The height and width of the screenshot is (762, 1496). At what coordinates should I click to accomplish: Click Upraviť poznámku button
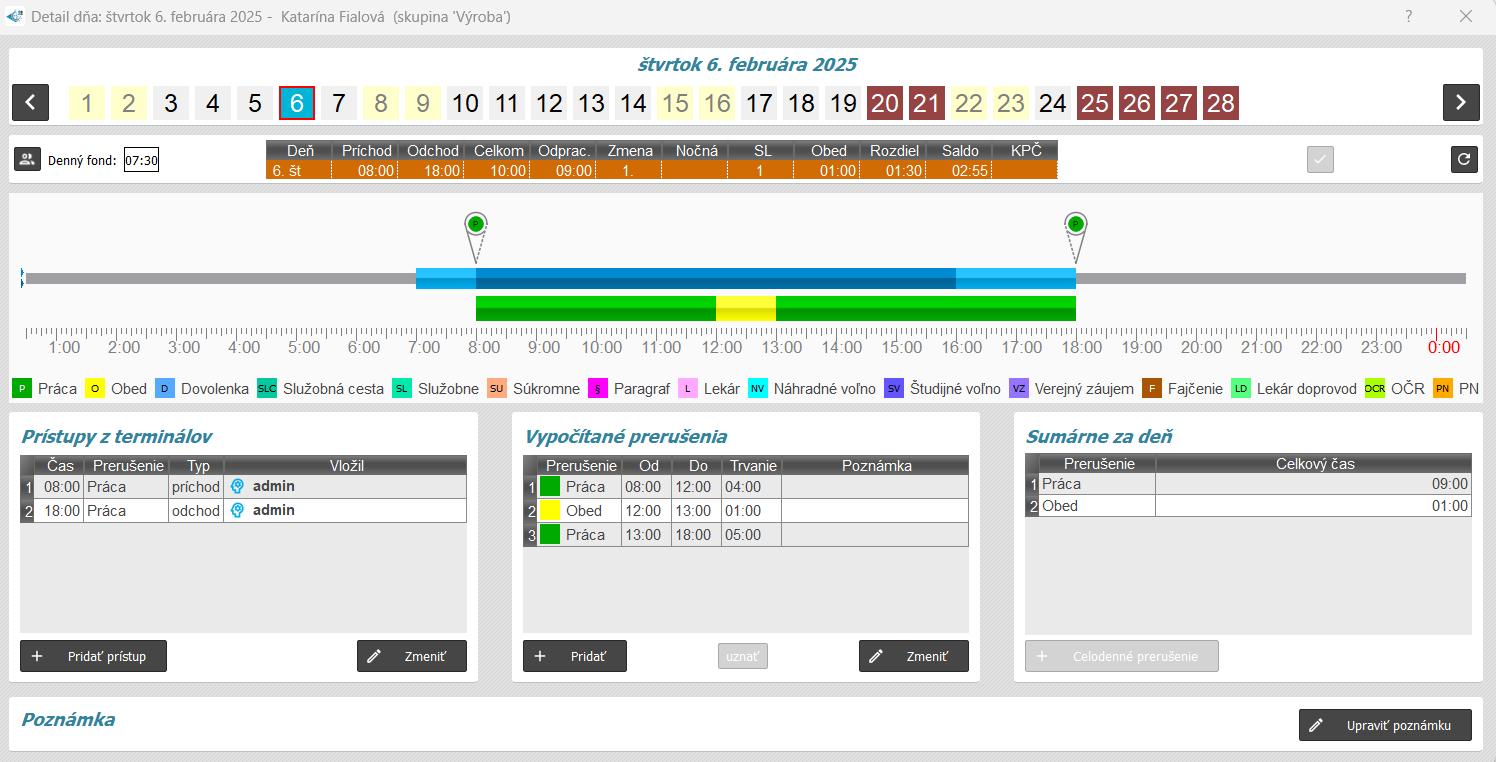pyautogui.click(x=1385, y=725)
